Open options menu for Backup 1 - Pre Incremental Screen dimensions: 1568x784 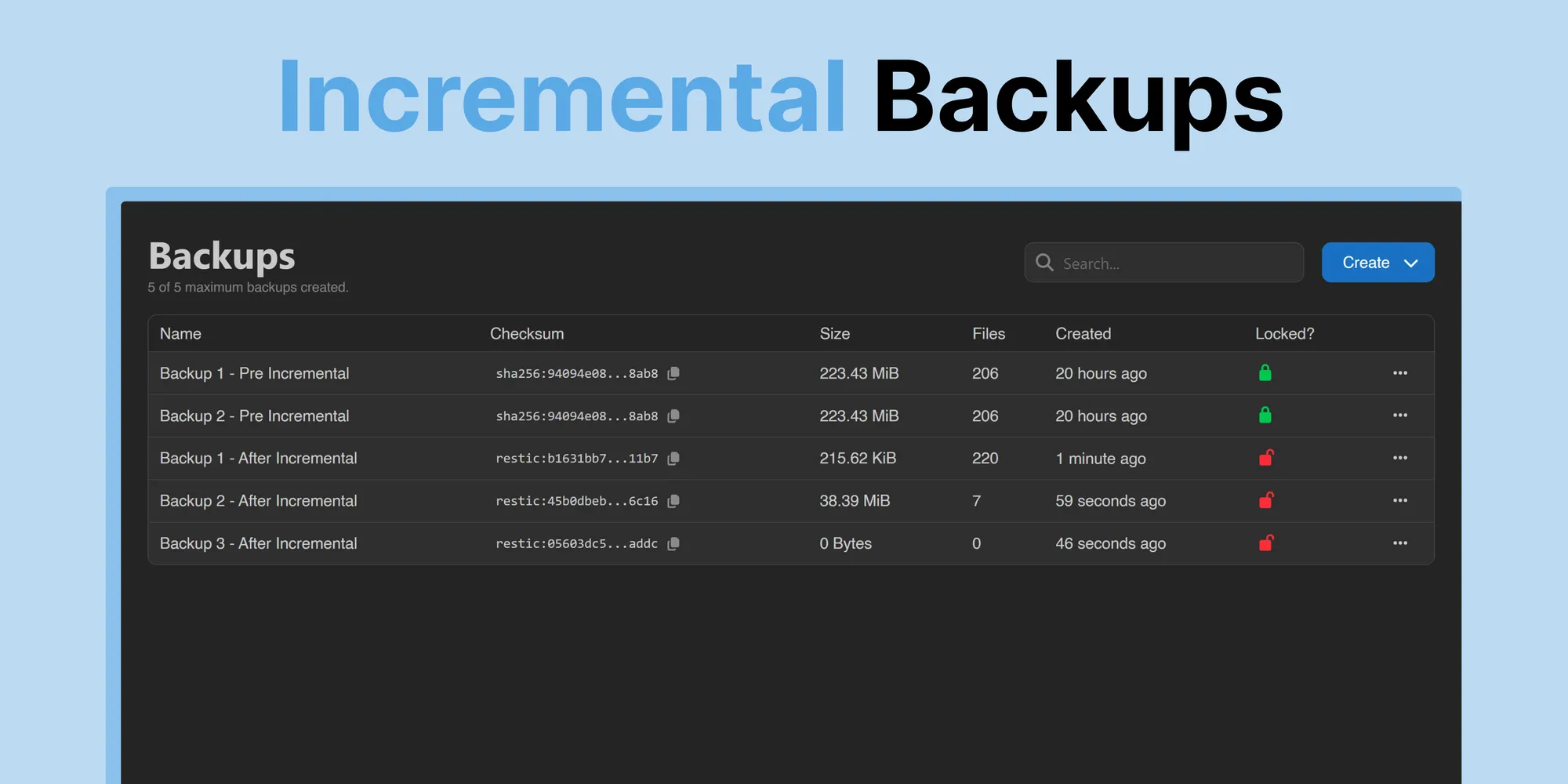point(1400,373)
